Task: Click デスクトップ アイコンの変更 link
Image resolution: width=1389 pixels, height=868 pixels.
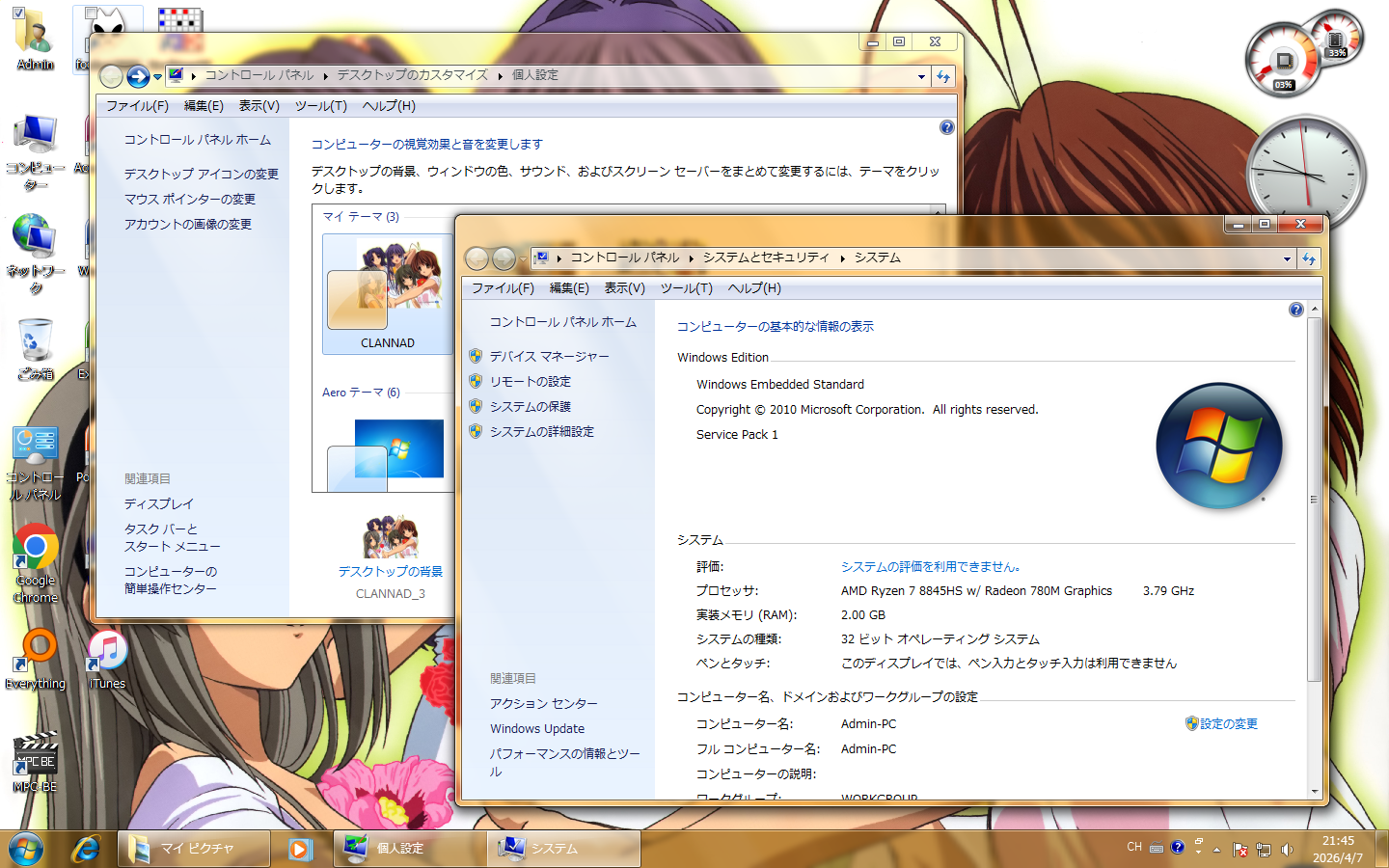Action: click(x=201, y=174)
